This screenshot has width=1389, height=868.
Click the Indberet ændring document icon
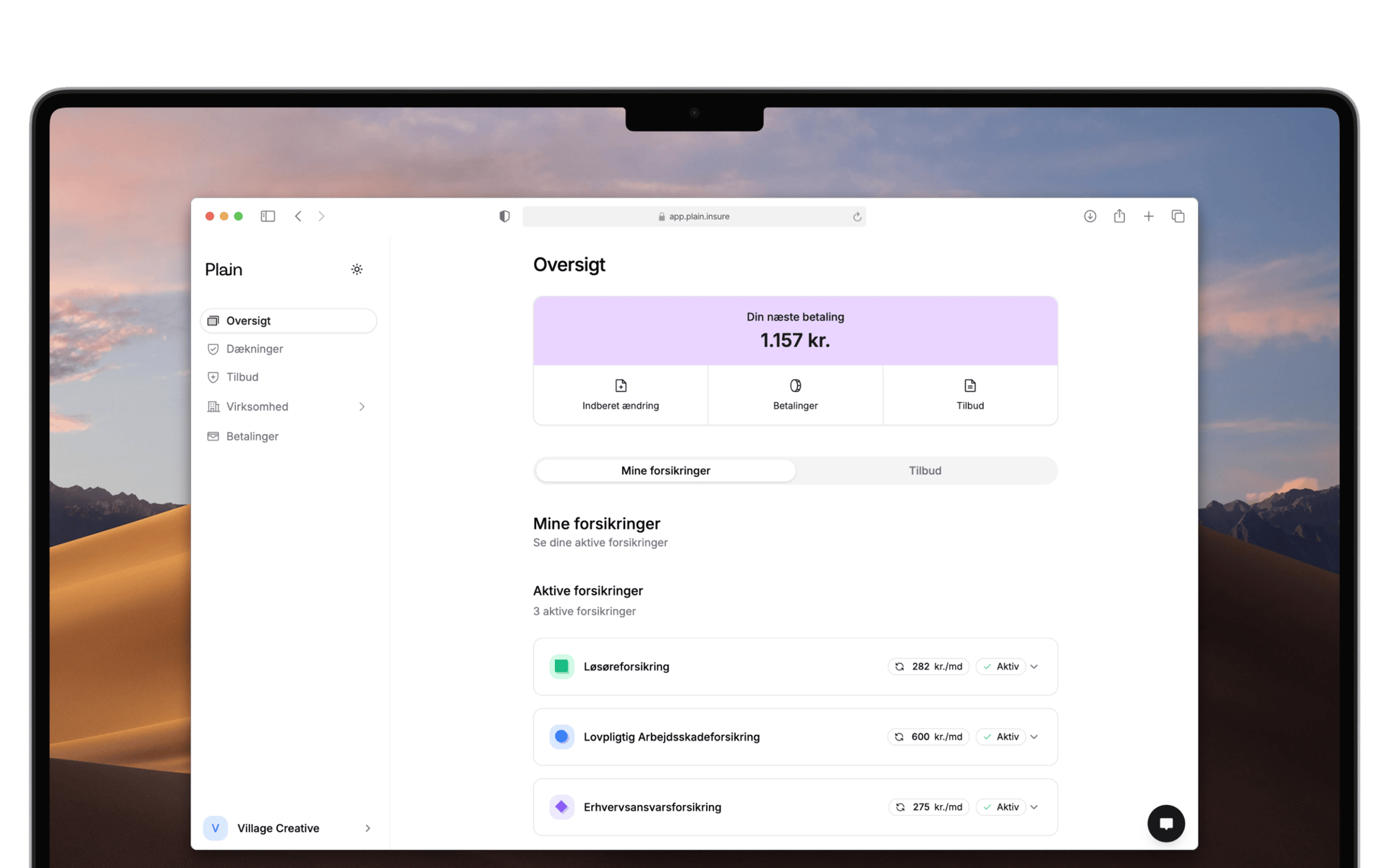point(621,386)
